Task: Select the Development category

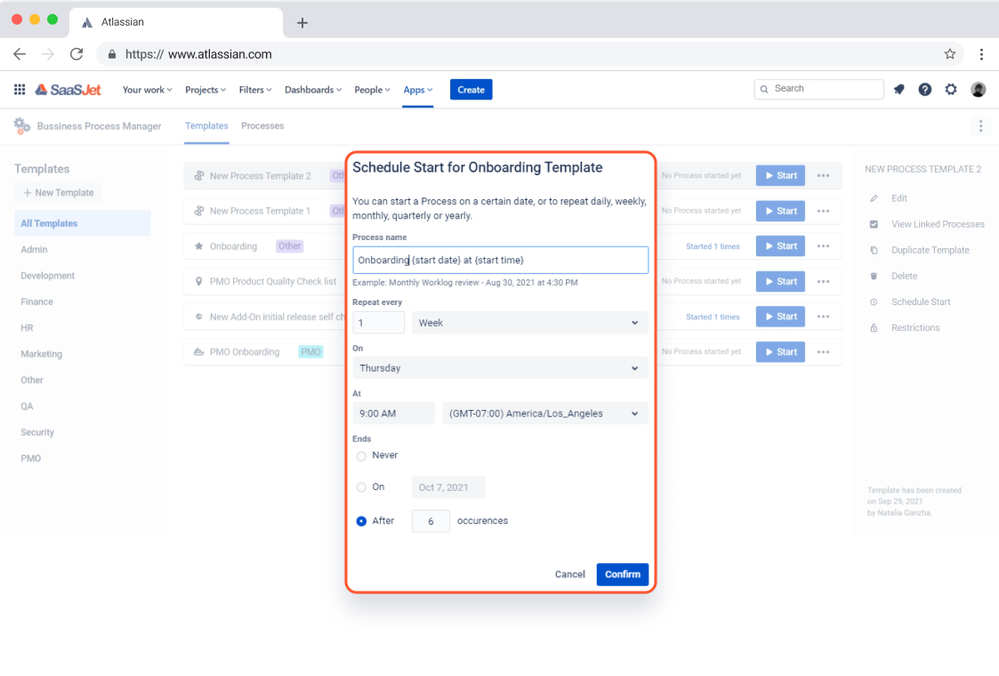Action: click(47, 276)
